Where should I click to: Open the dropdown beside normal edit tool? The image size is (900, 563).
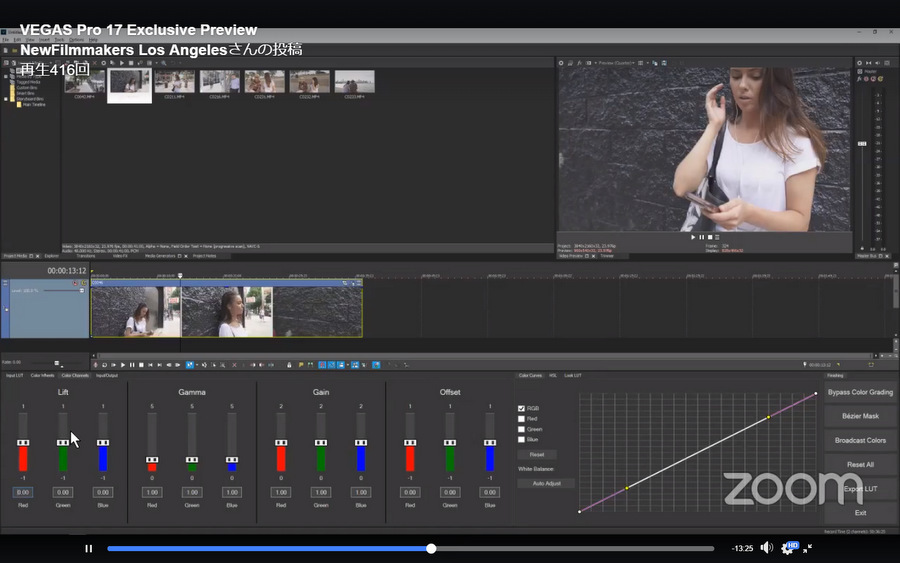click(x=197, y=364)
